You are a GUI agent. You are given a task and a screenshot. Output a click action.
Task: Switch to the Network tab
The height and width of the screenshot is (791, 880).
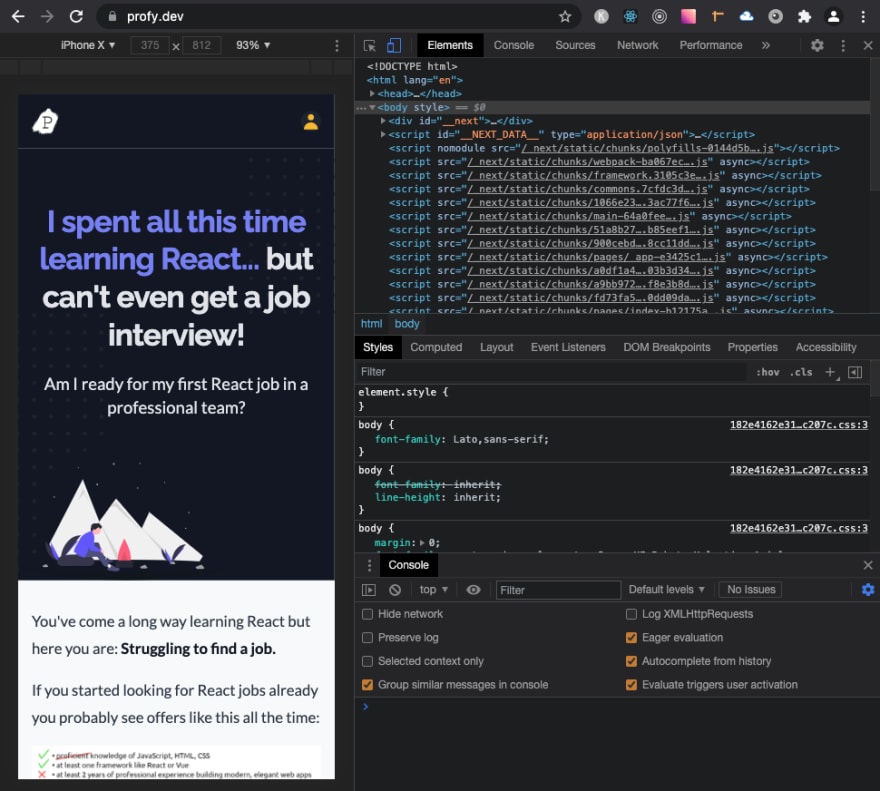638,45
